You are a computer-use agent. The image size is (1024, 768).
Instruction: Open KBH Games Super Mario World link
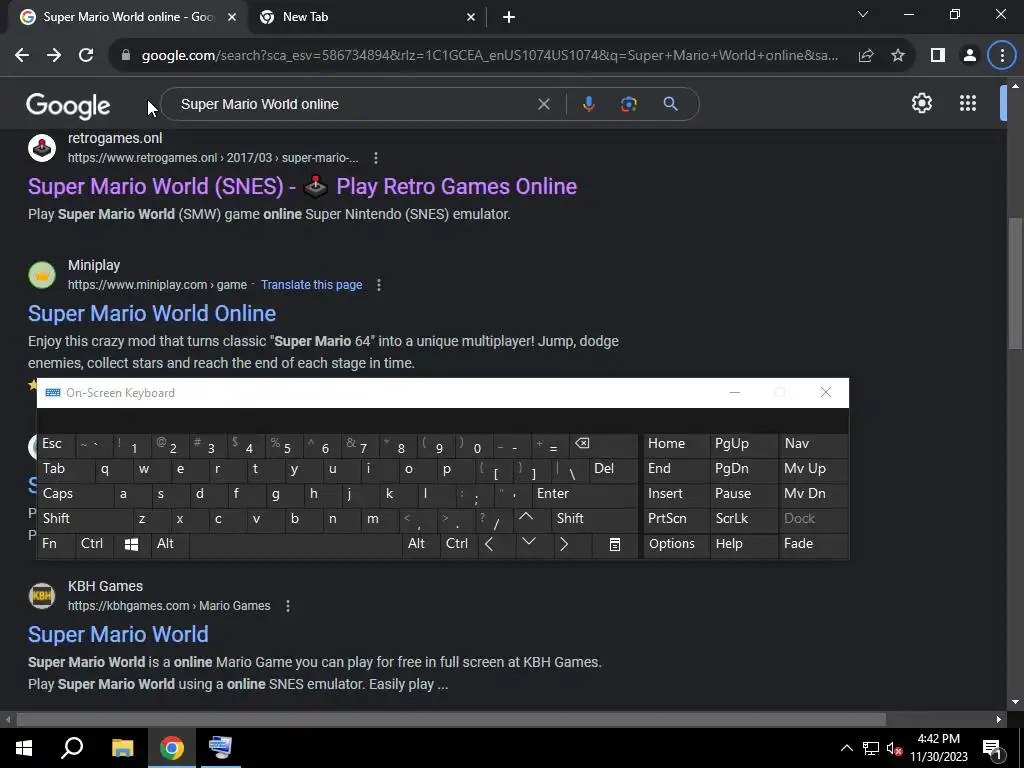(x=118, y=635)
